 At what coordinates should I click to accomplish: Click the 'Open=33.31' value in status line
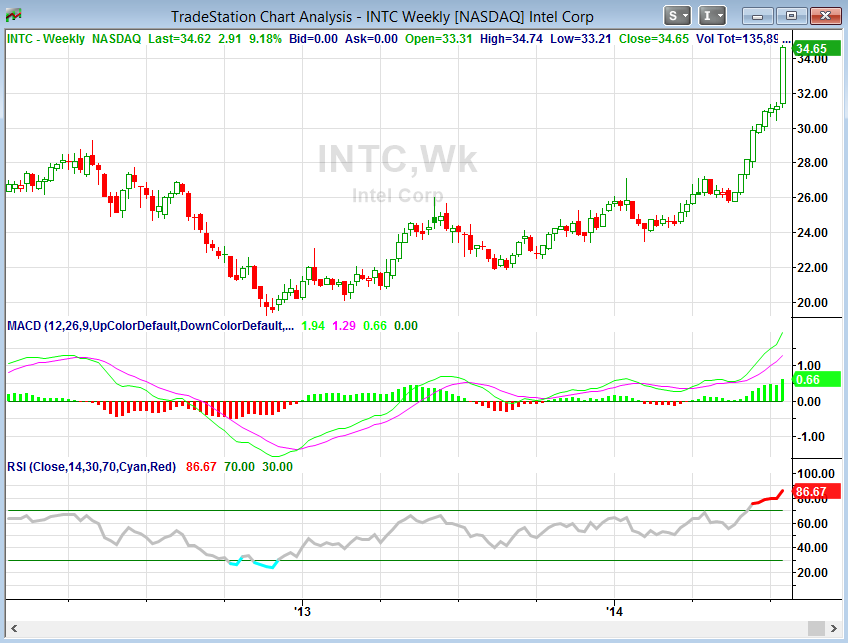(439, 39)
